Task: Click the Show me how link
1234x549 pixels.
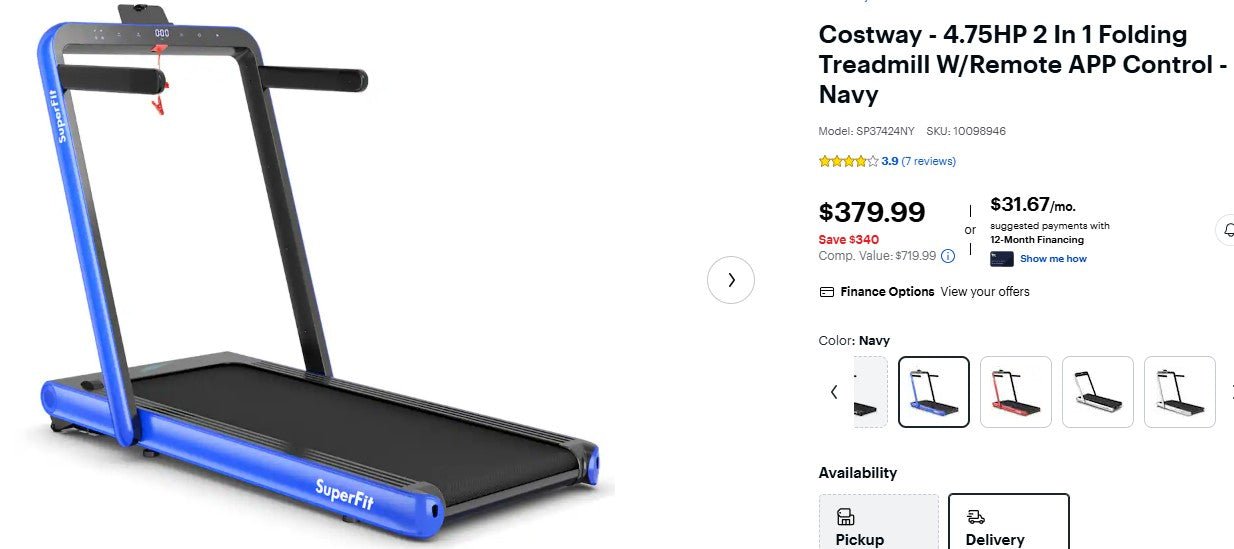Action: pyautogui.click(x=1053, y=259)
